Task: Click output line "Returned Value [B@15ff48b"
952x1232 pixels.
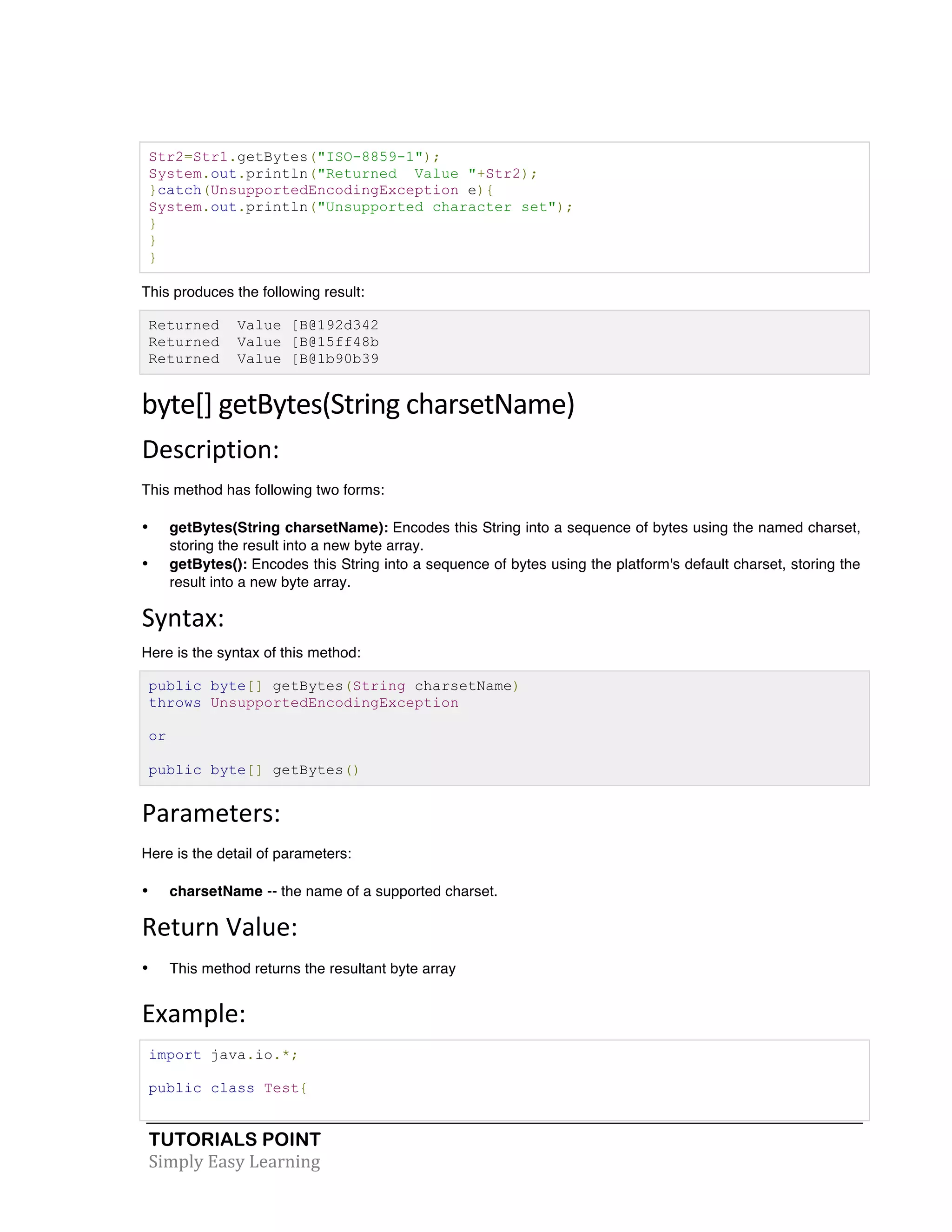Action: pyautogui.click(x=264, y=343)
